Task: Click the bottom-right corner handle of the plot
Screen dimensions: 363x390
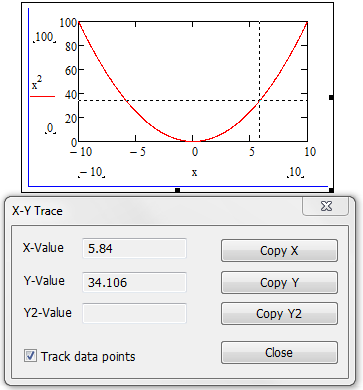Action: tap(331, 190)
